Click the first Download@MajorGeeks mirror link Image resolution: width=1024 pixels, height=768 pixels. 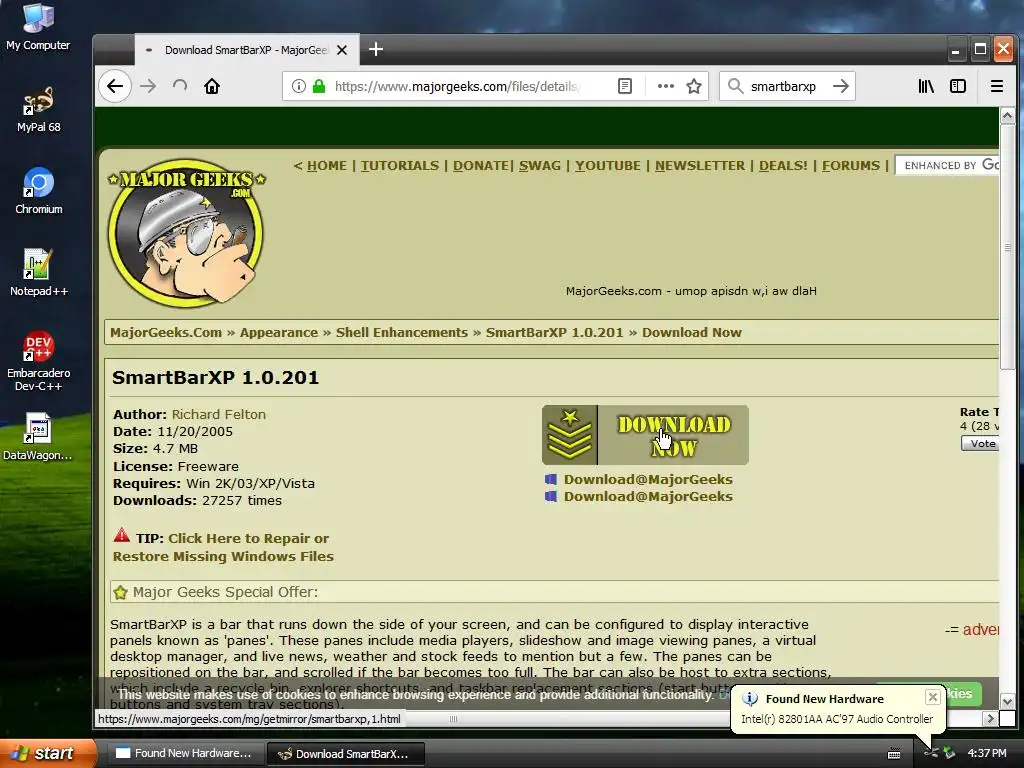[648, 479]
